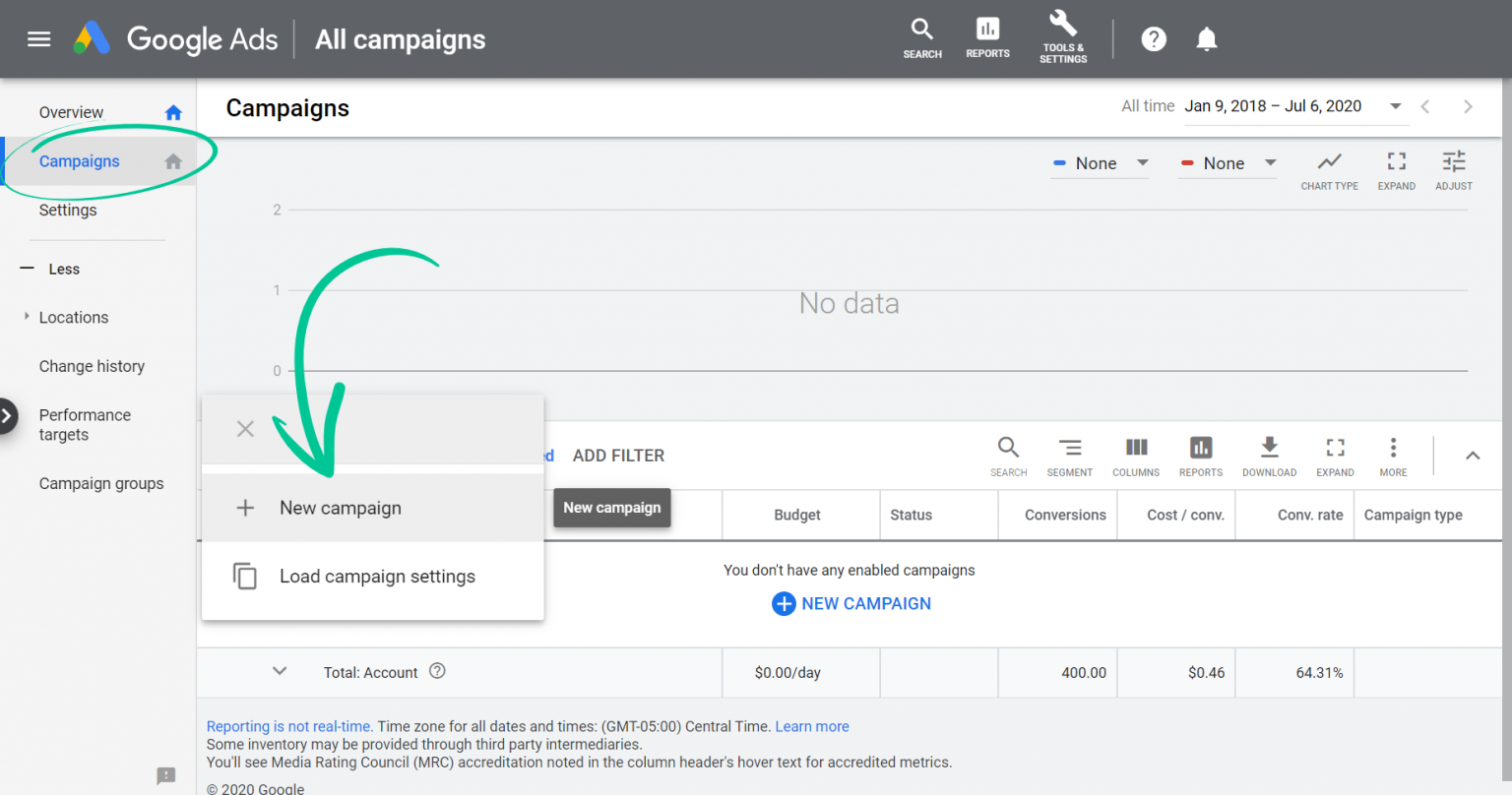Click the Chart Type icon
The width and height of the screenshot is (1512, 795).
[x=1329, y=167]
